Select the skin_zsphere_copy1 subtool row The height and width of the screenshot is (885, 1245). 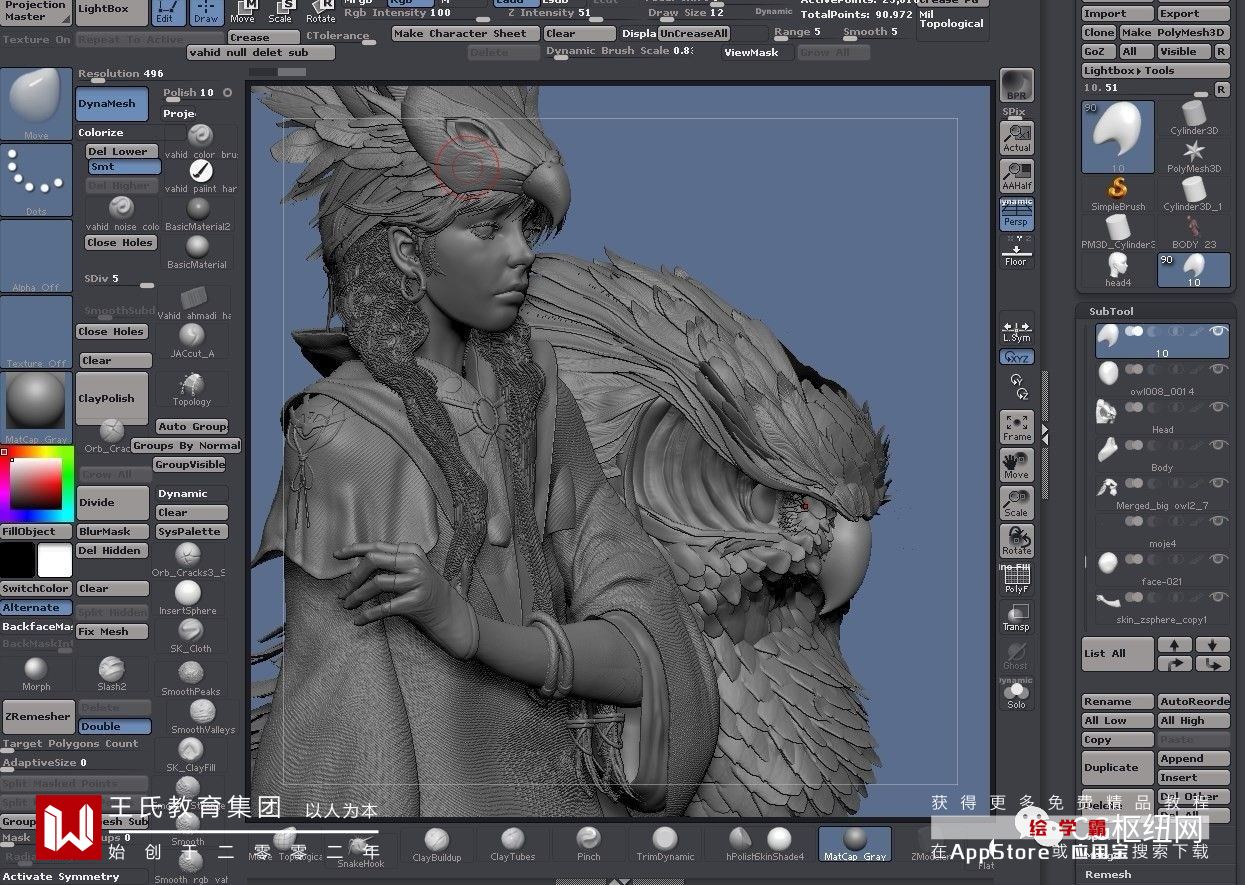point(1162,606)
